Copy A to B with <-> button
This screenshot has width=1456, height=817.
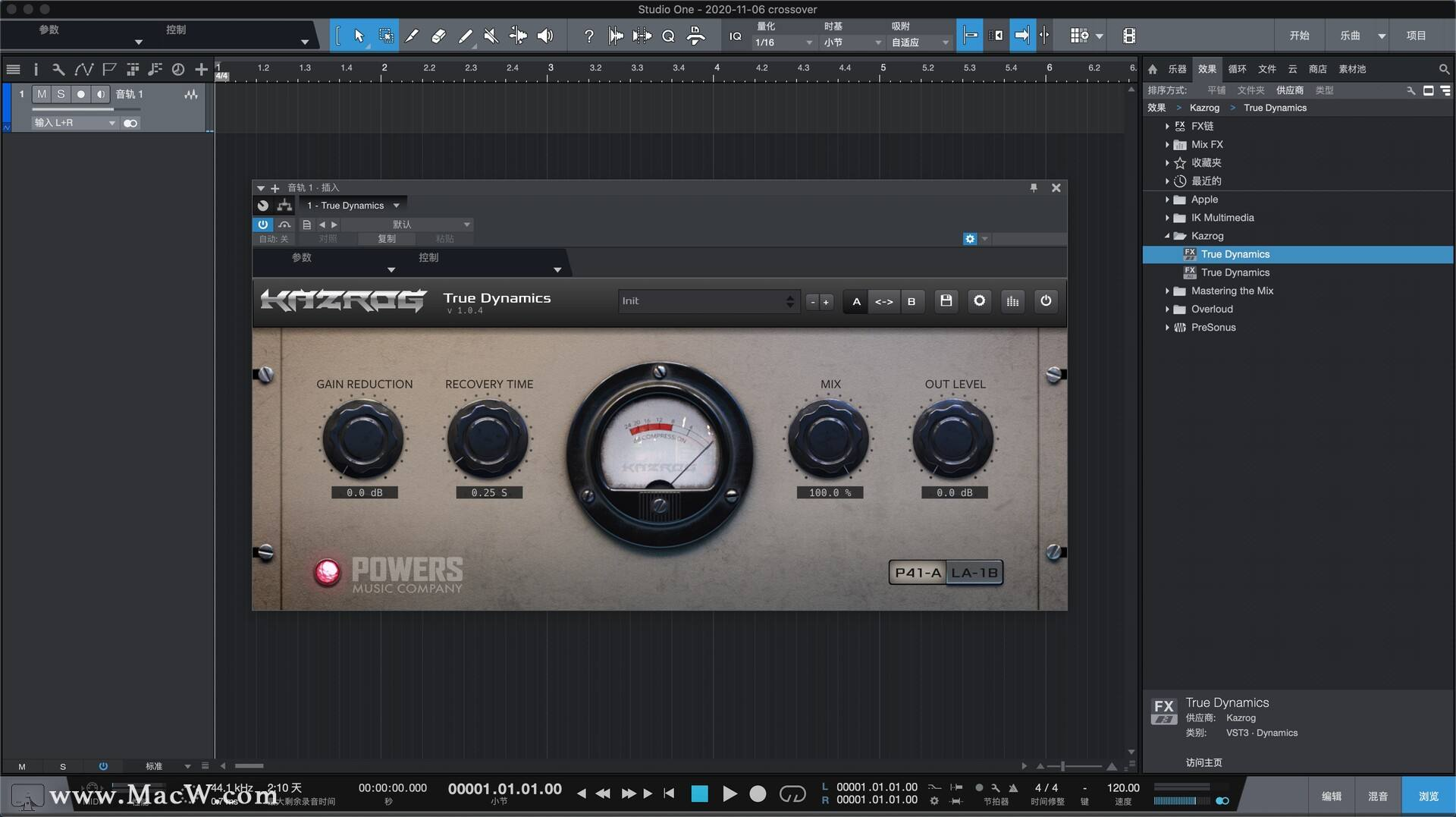tap(884, 301)
